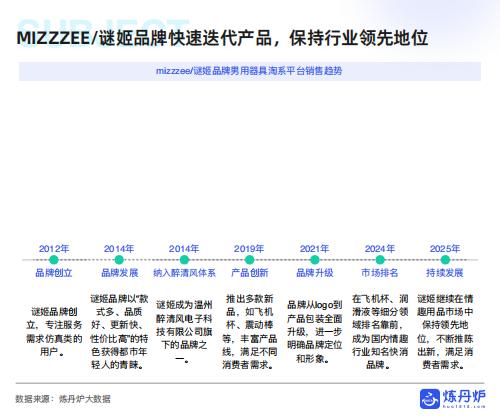Click the 2014年 label belonging to 品牌发展
Viewport: 500px width, 416px height.
(119, 249)
